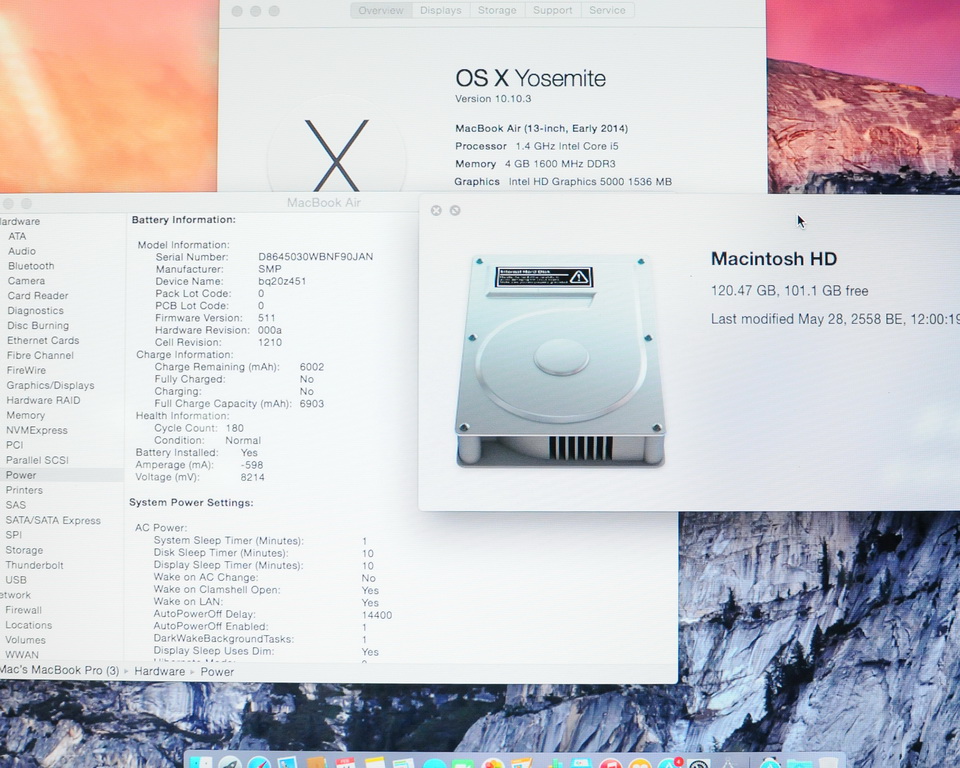Open the Service tab

pyautogui.click(x=607, y=10)
